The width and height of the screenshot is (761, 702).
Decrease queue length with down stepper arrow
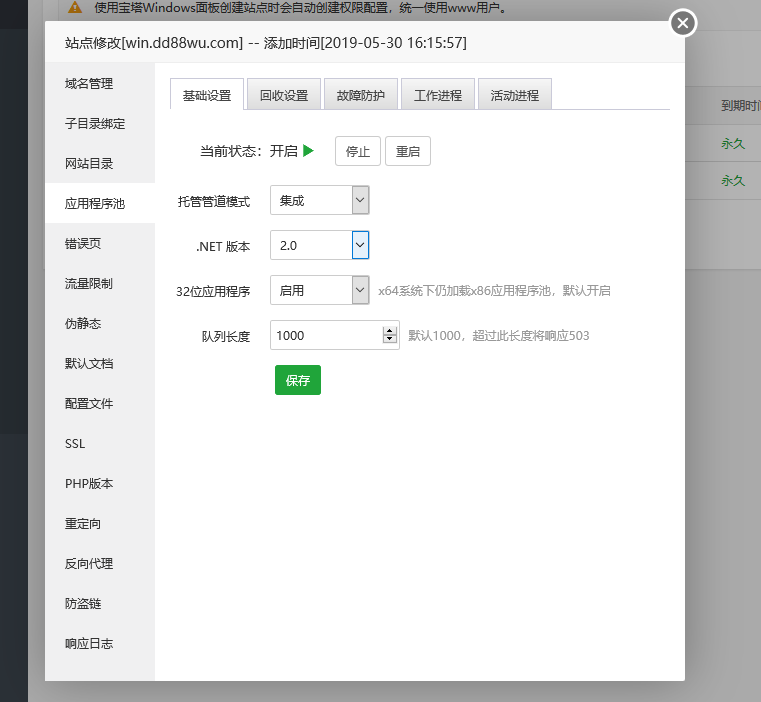pos(389,339)
